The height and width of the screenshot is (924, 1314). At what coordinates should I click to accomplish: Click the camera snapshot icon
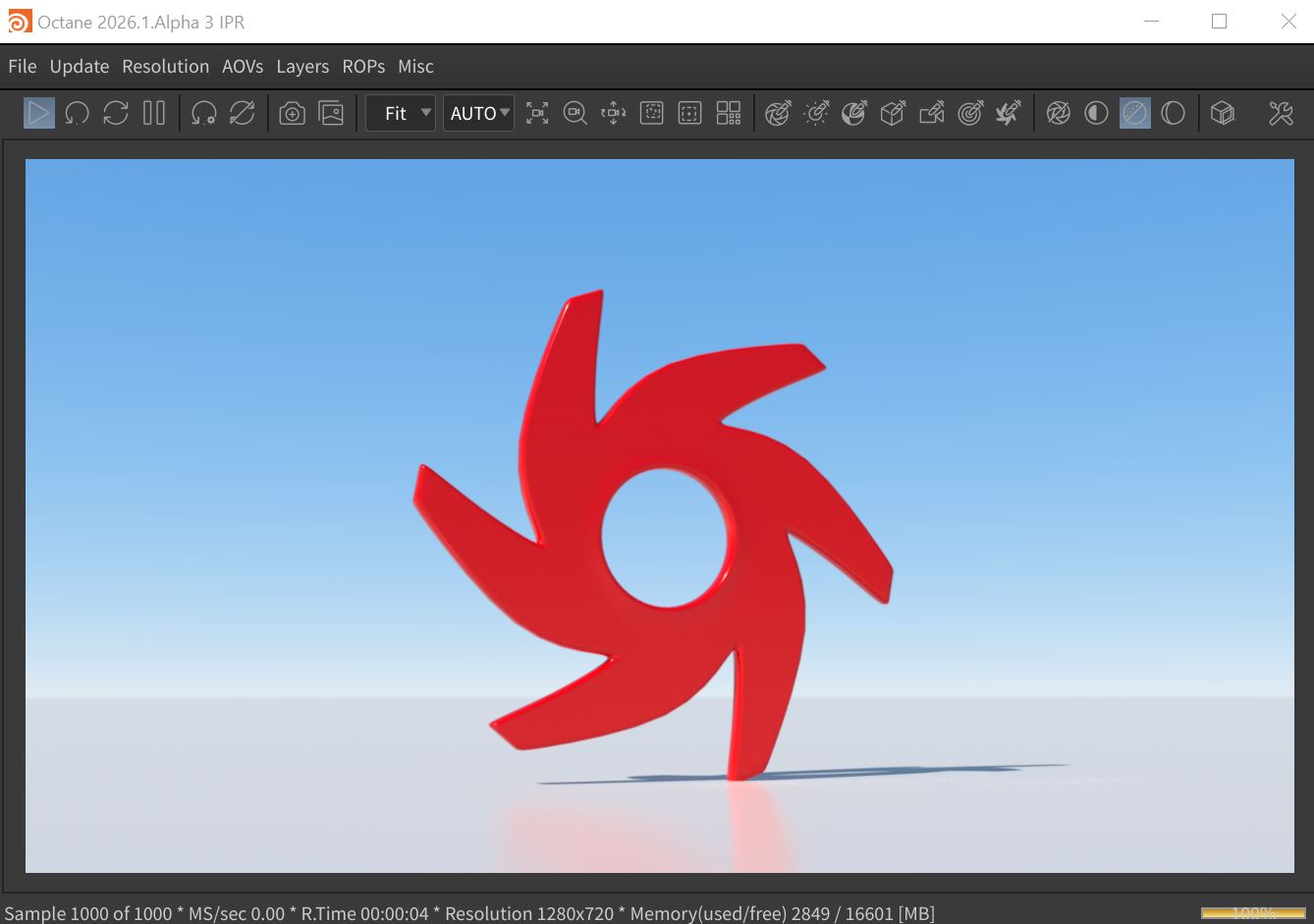point(292,114)
